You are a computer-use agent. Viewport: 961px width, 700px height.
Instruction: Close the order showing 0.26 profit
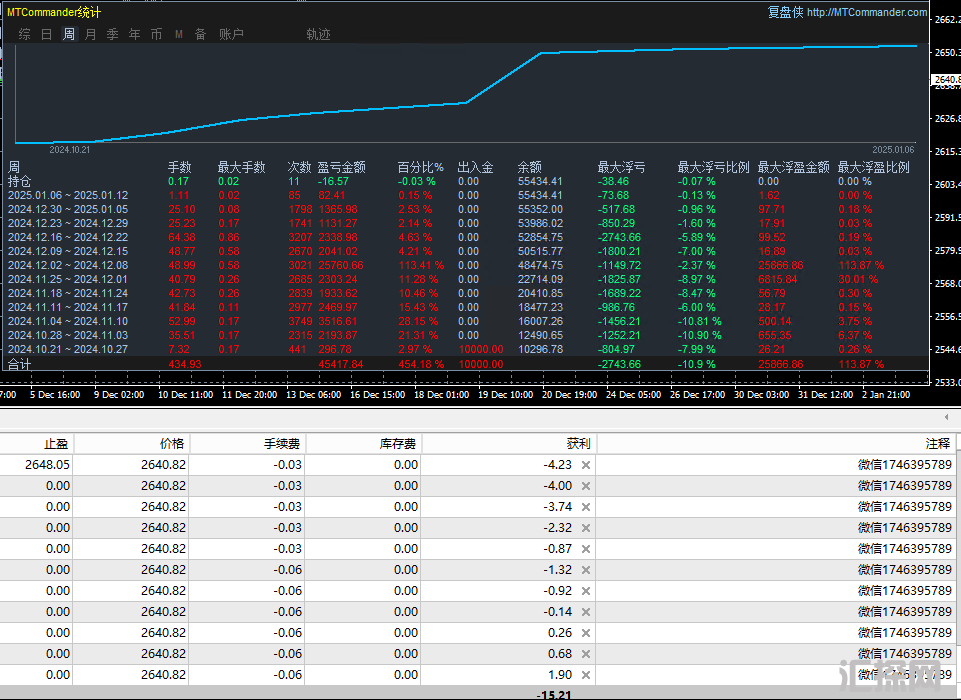click(x=586, y=633)
